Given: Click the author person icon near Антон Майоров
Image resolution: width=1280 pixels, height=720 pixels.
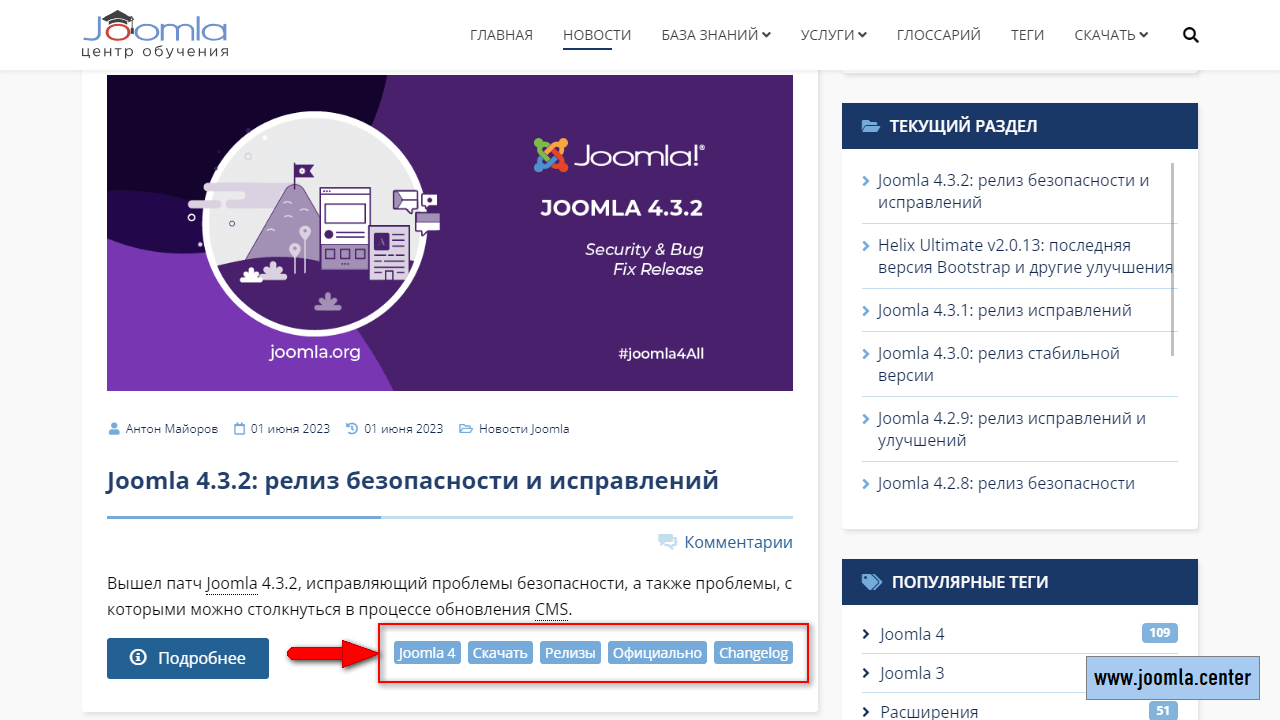Looking at the screenshot, I should pyautogui.click(x=113, y=428).
